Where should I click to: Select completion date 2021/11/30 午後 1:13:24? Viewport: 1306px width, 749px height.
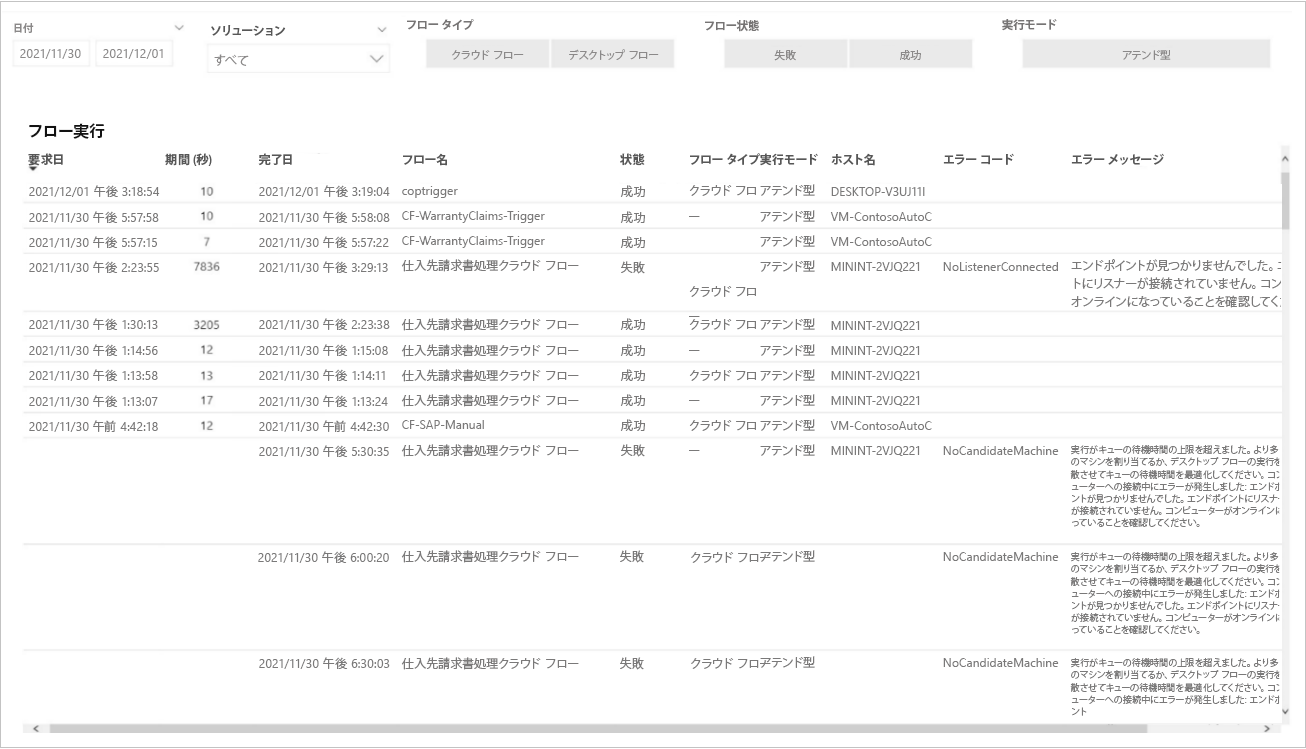coord(323,400)
